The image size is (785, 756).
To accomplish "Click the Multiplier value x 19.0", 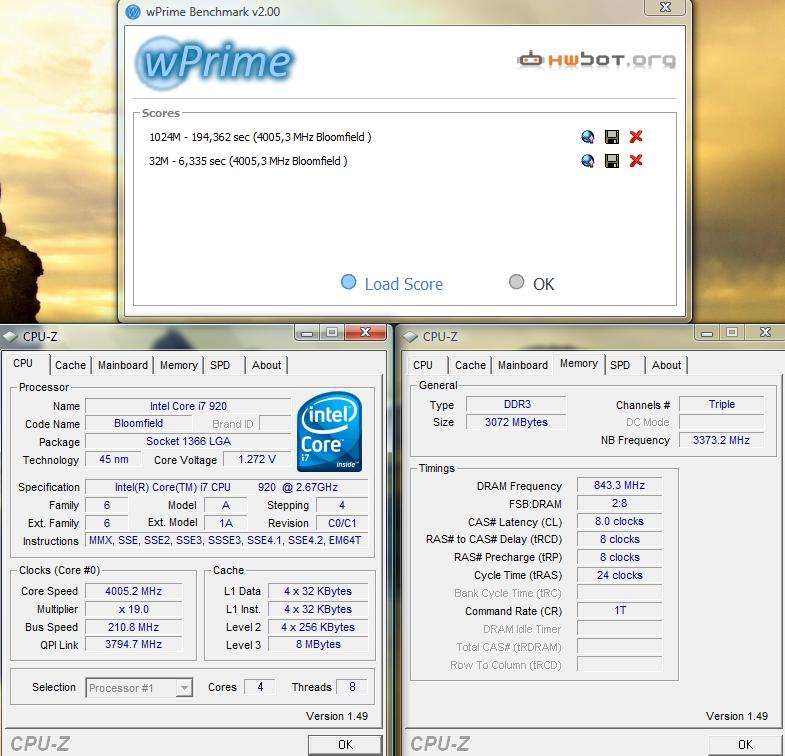I will [134, 609].
